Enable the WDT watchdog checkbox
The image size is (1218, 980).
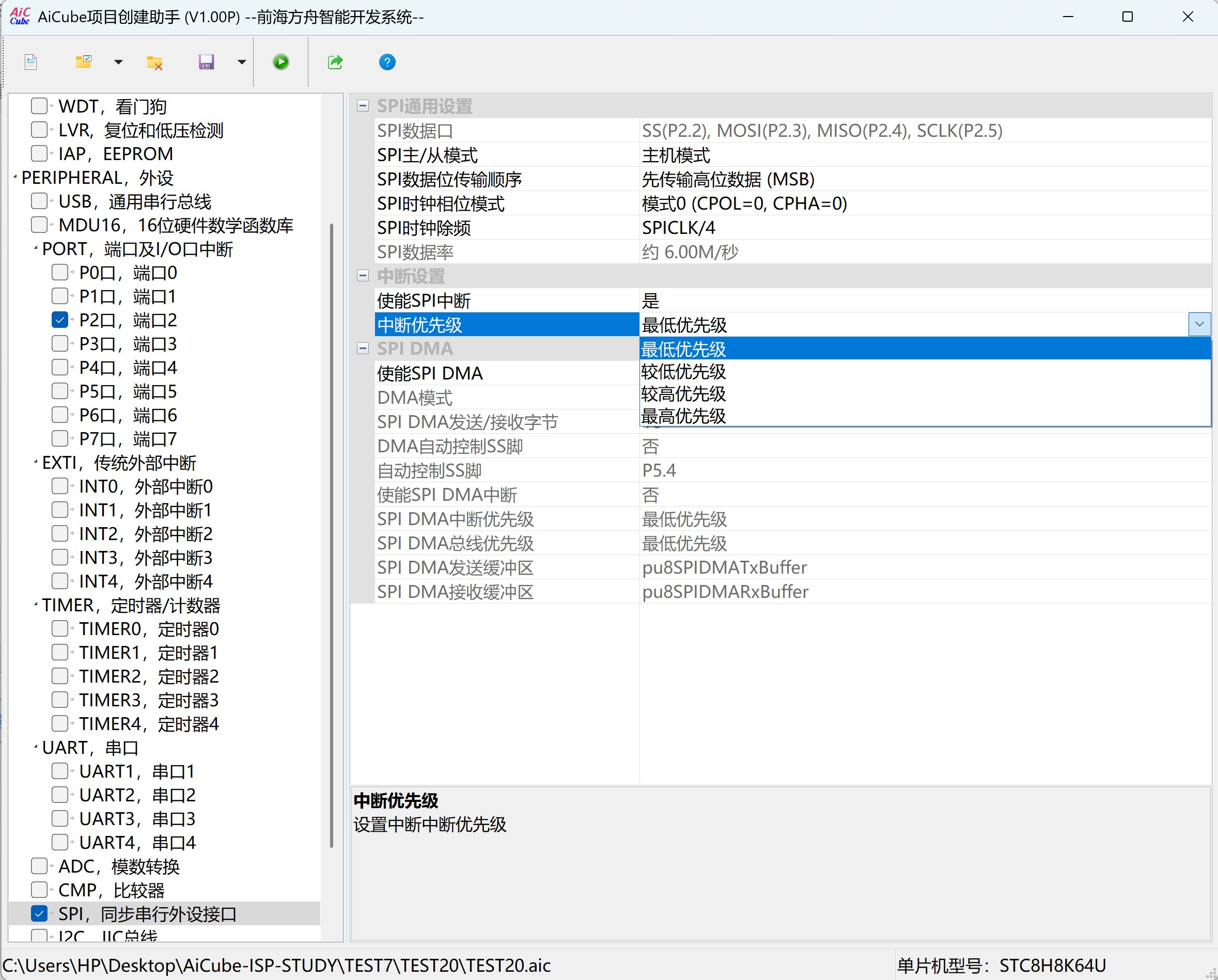[39, 106]
